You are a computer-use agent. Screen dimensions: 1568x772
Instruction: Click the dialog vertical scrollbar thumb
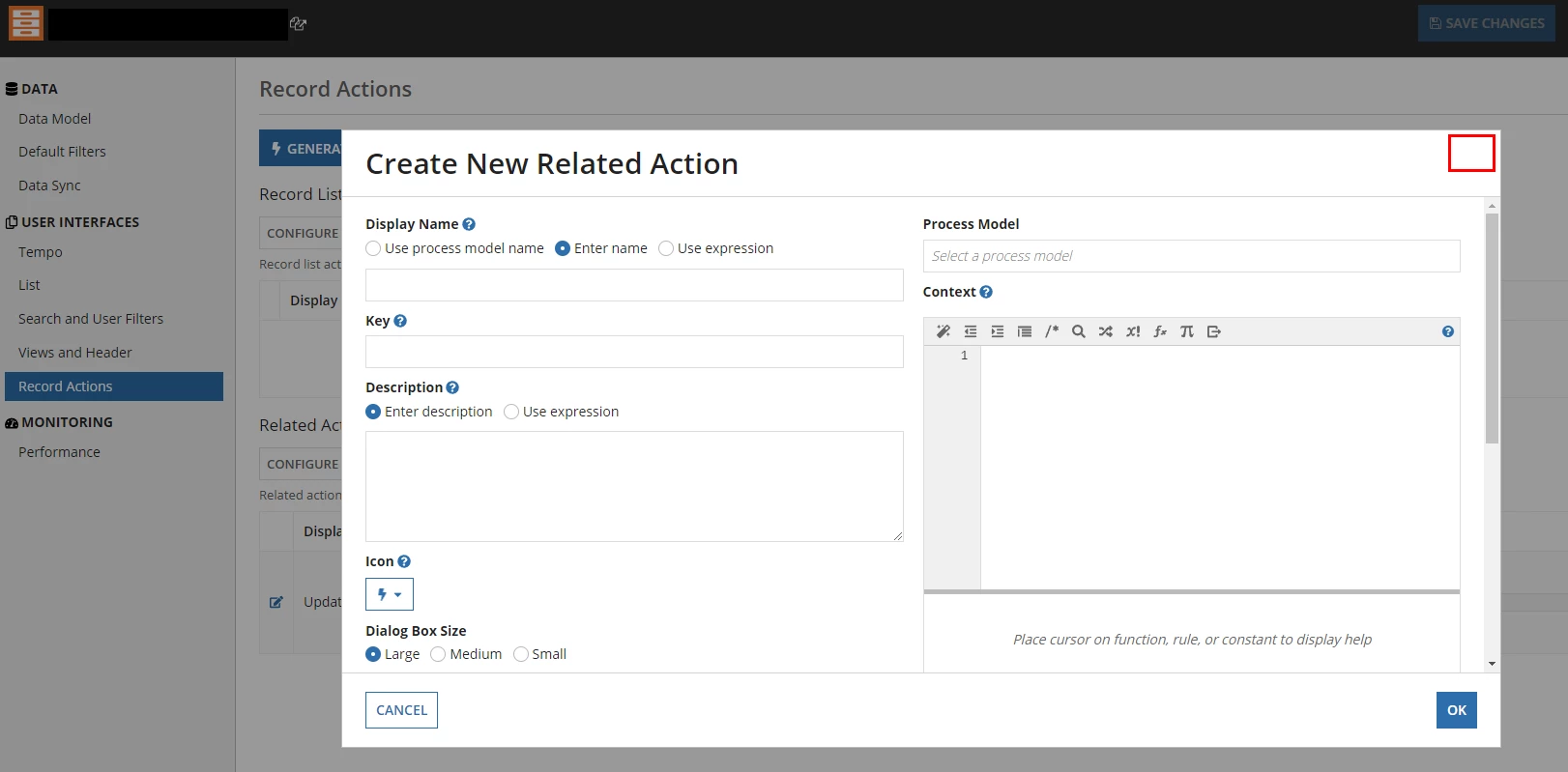point(1492,329)
